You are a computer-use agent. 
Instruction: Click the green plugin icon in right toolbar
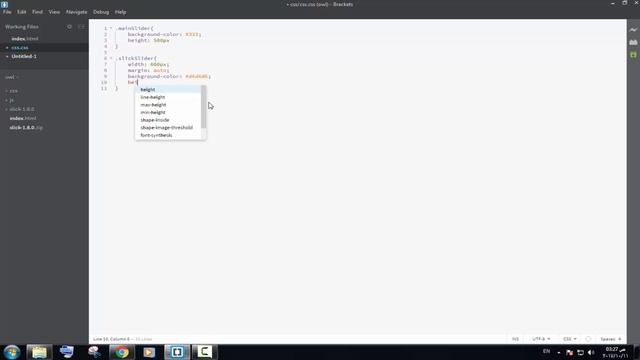pos(633,55)
